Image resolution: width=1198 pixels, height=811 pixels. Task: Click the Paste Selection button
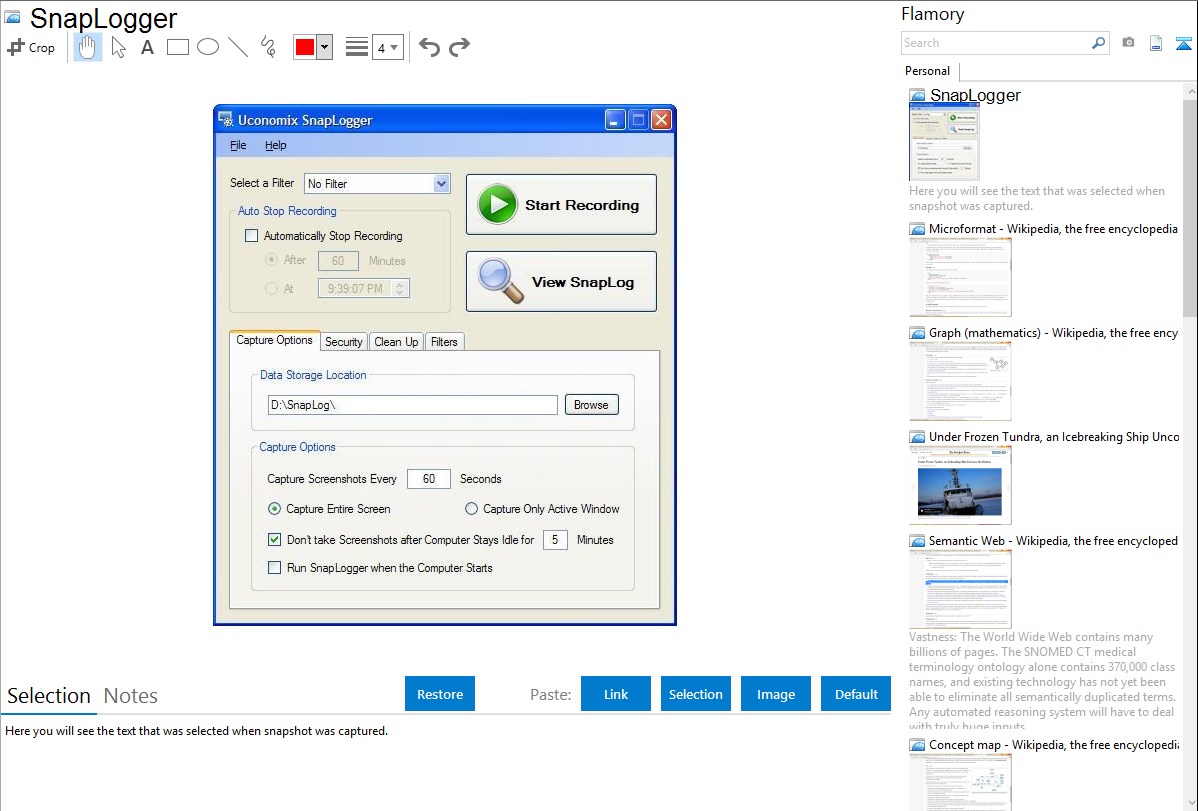click(x=696, y=694)
